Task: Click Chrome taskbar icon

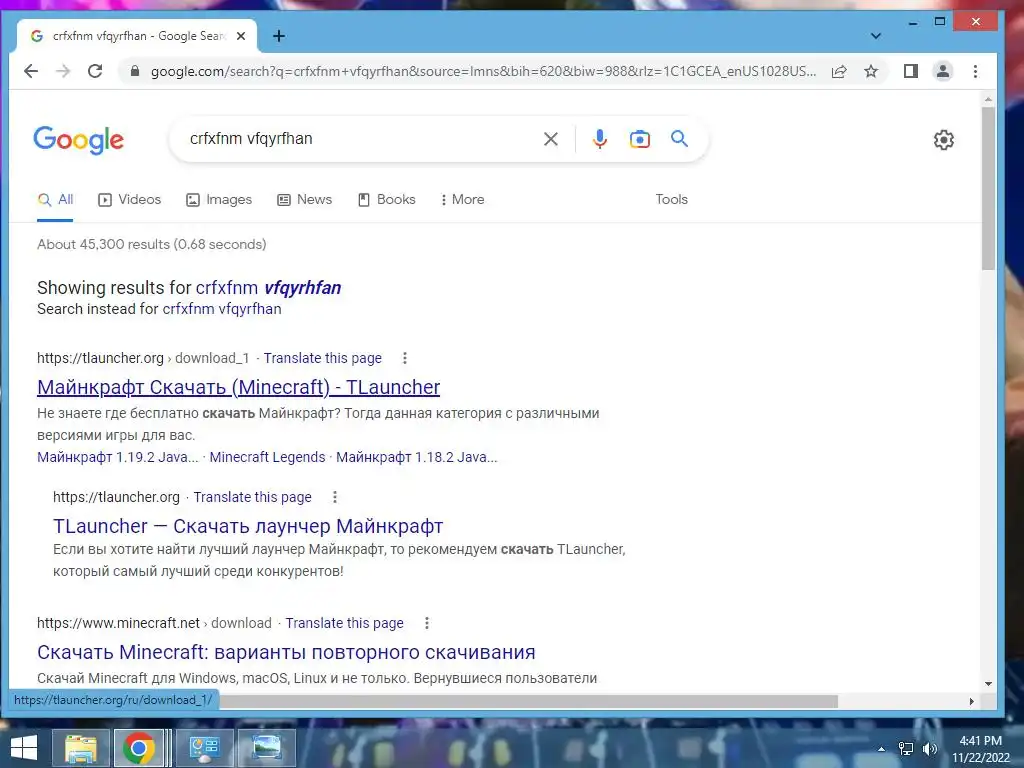Action: click(138, 748)
